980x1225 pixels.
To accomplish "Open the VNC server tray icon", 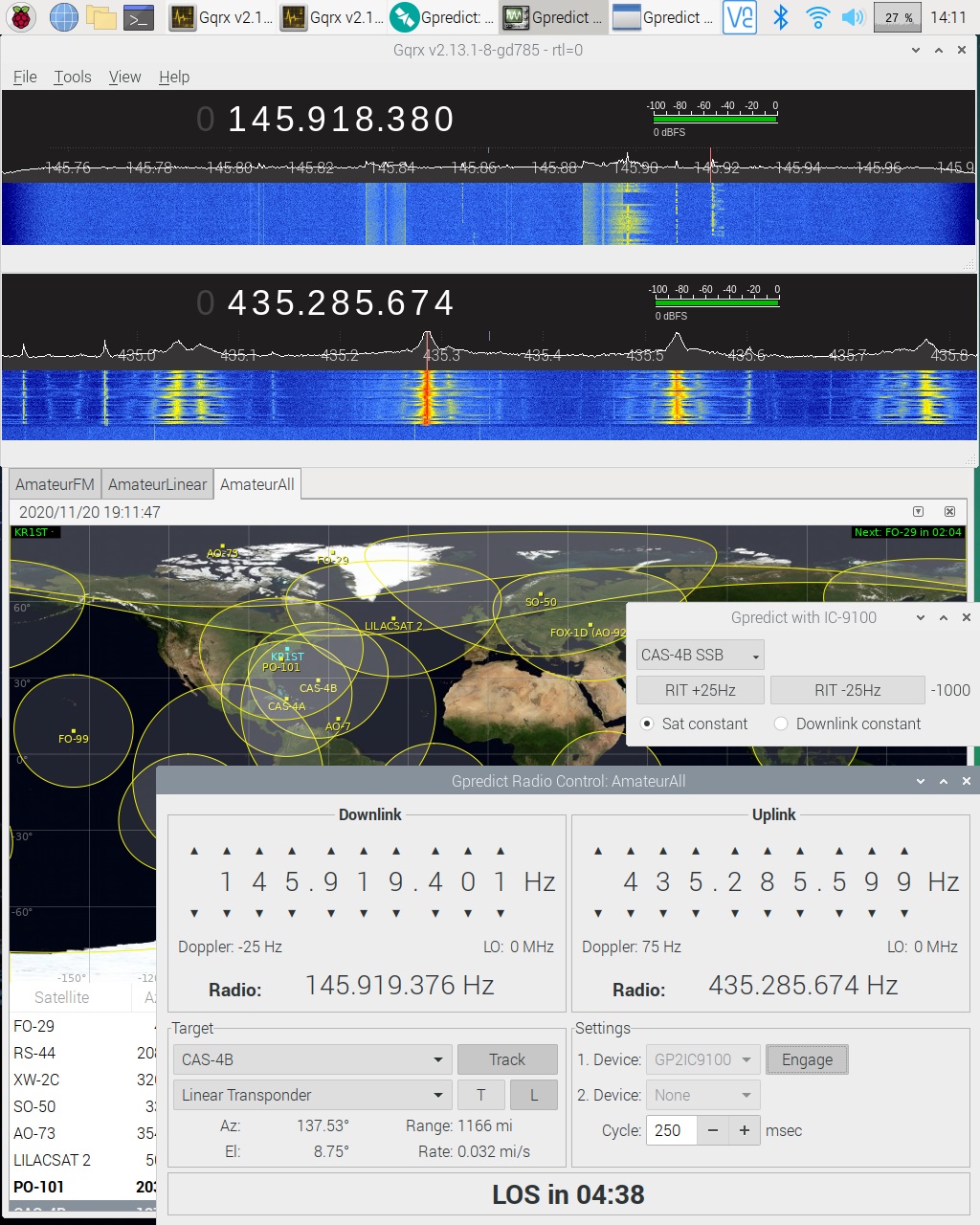I will click(739, 16).
